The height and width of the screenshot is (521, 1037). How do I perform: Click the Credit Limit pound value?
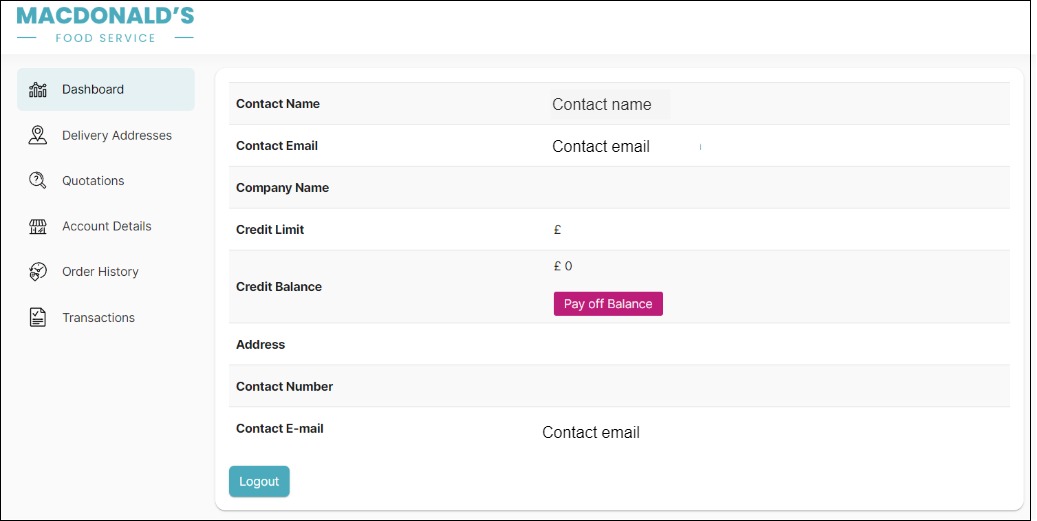coord(558,229)
